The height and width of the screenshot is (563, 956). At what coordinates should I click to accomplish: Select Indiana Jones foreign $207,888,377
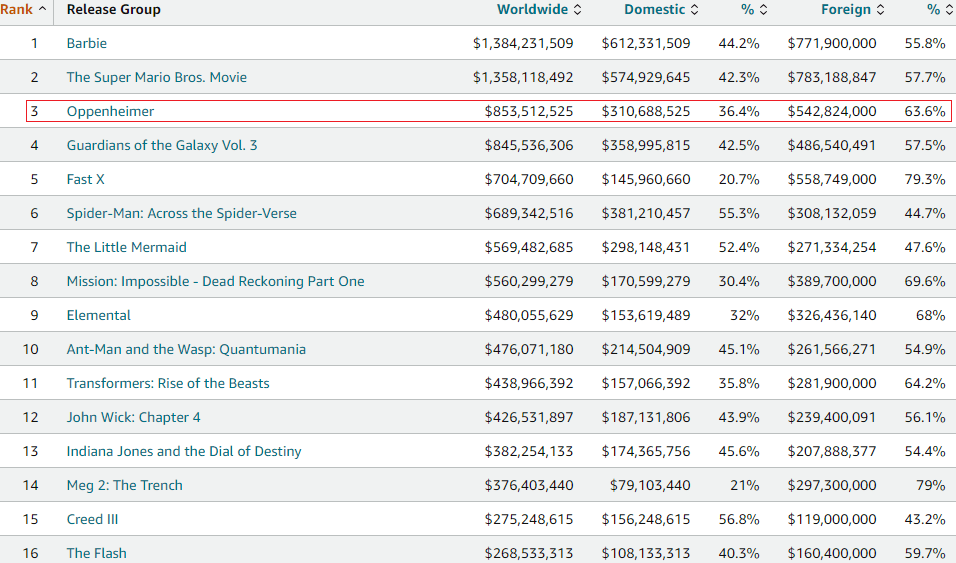pyautogui.click(x=832, y=451)
